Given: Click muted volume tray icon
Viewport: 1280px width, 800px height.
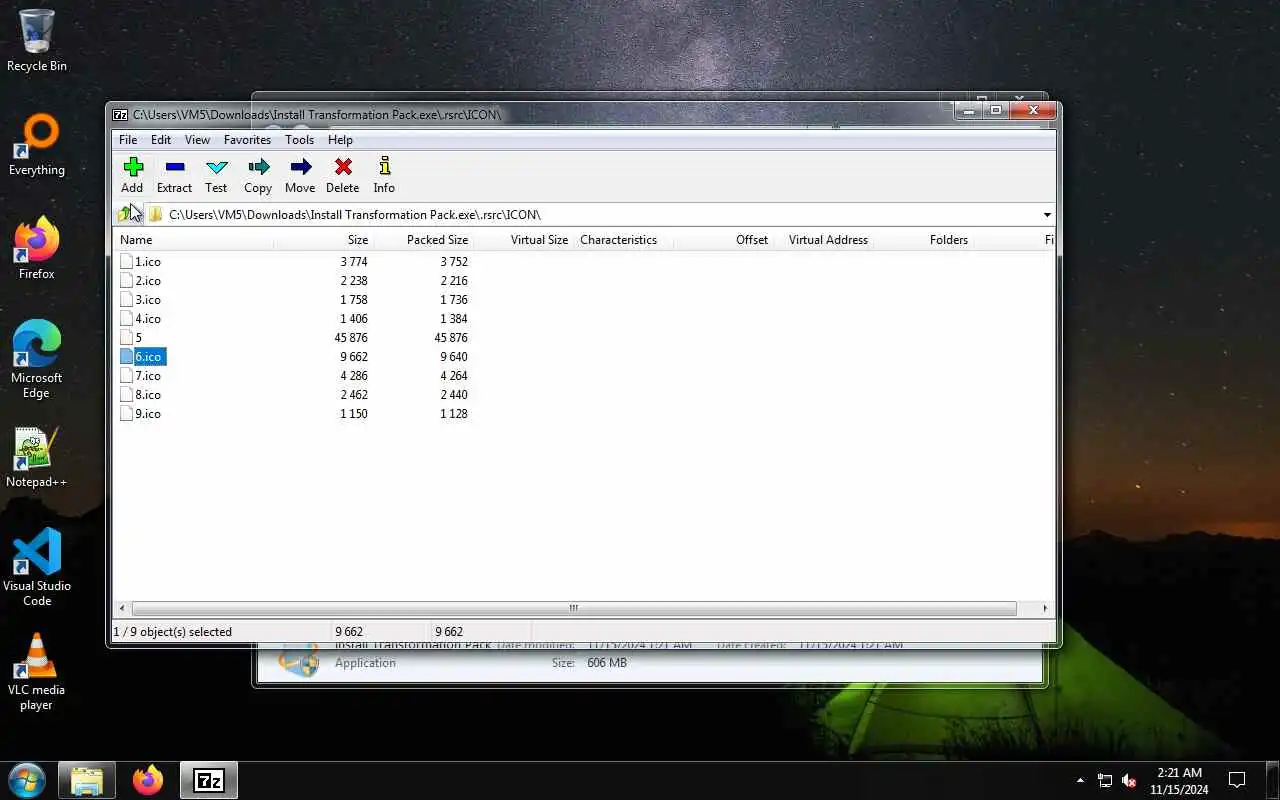Looking at the screenshot, I should pos(1129,780).
